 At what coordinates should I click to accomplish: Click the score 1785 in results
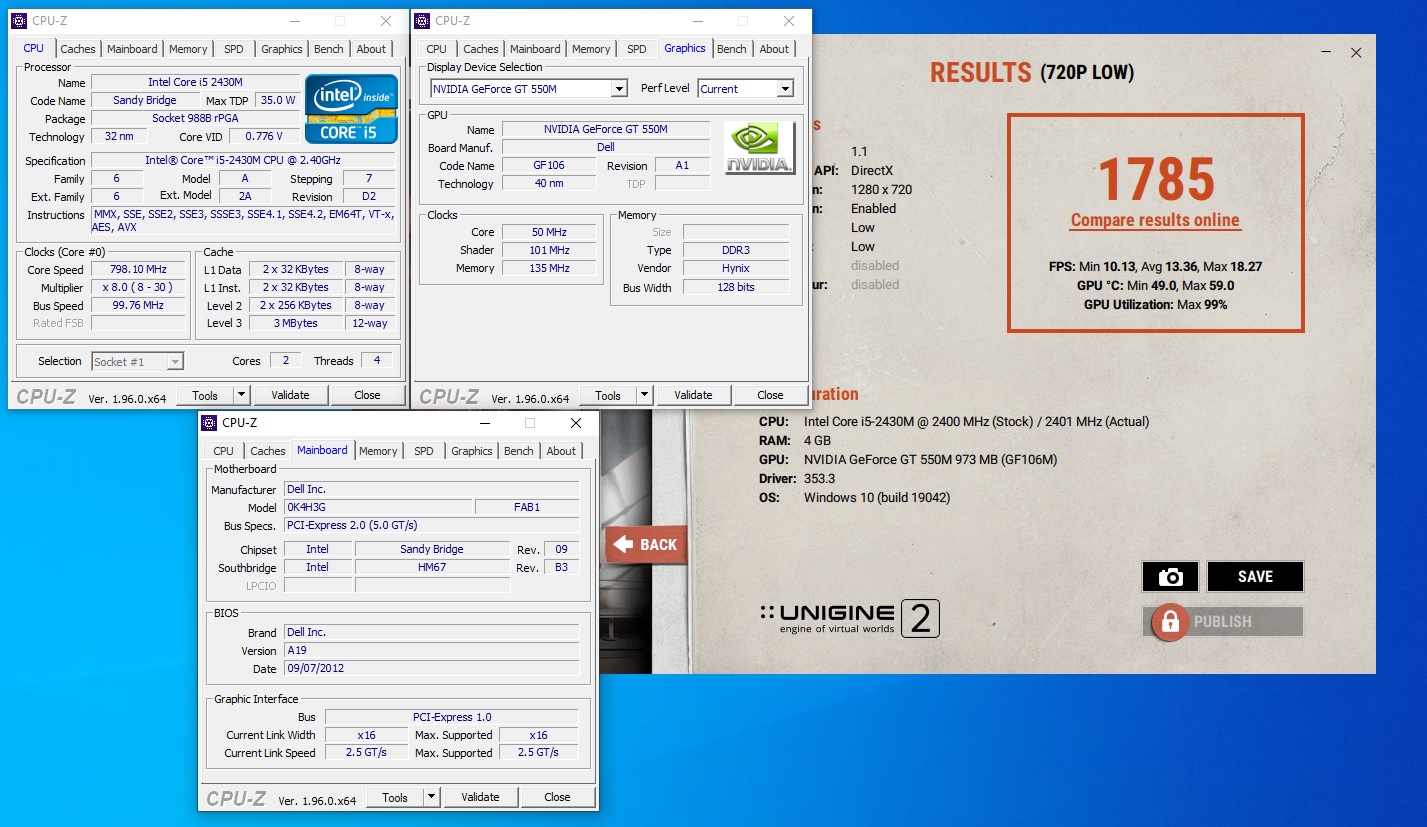pos(1156,179)
